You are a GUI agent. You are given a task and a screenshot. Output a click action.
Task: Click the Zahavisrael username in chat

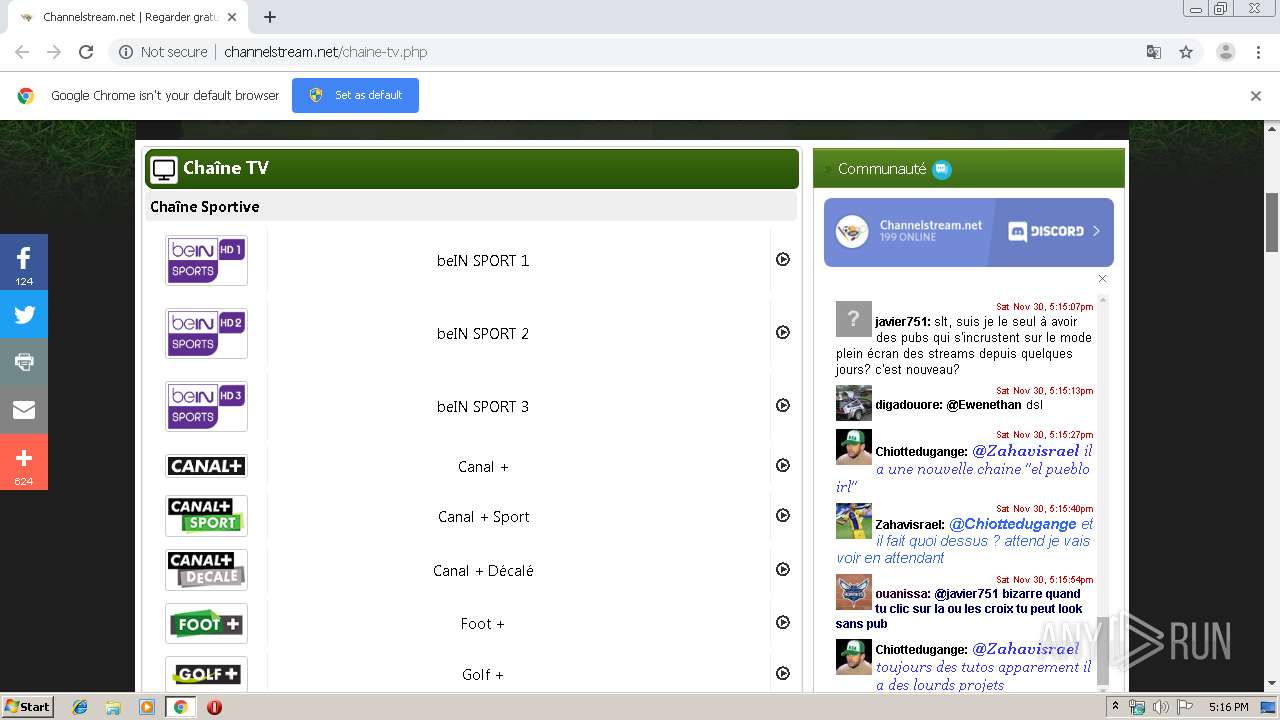[x=909, y=524]
